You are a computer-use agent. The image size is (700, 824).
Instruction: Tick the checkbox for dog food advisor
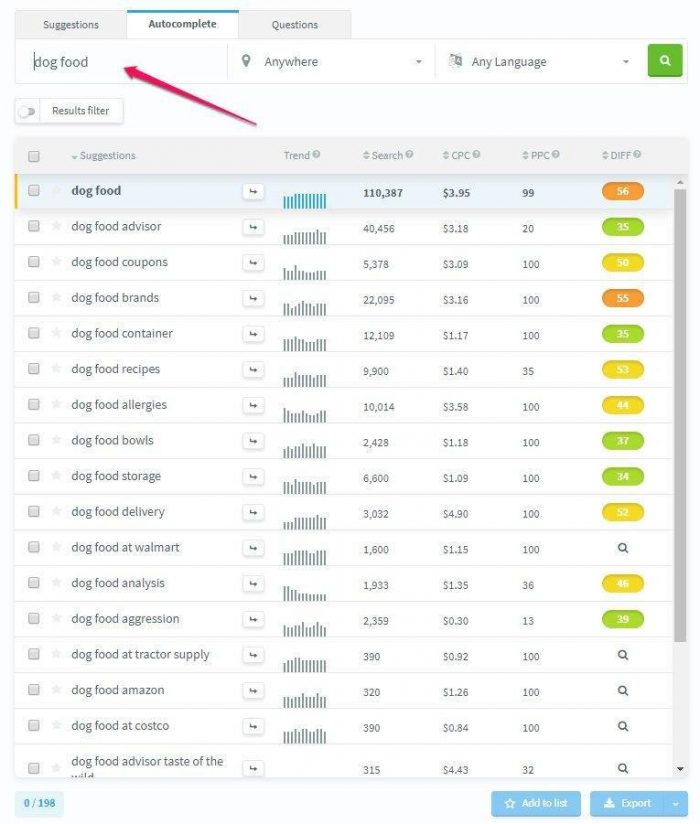click(34, 226)
